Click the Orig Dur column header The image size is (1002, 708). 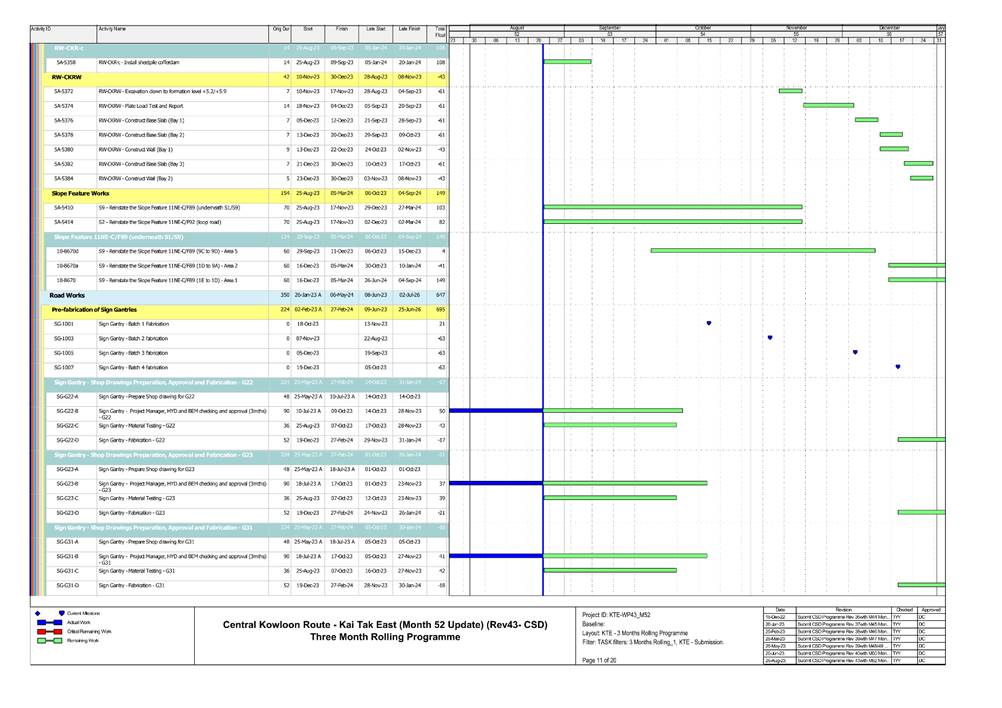(x=281, y=32)
